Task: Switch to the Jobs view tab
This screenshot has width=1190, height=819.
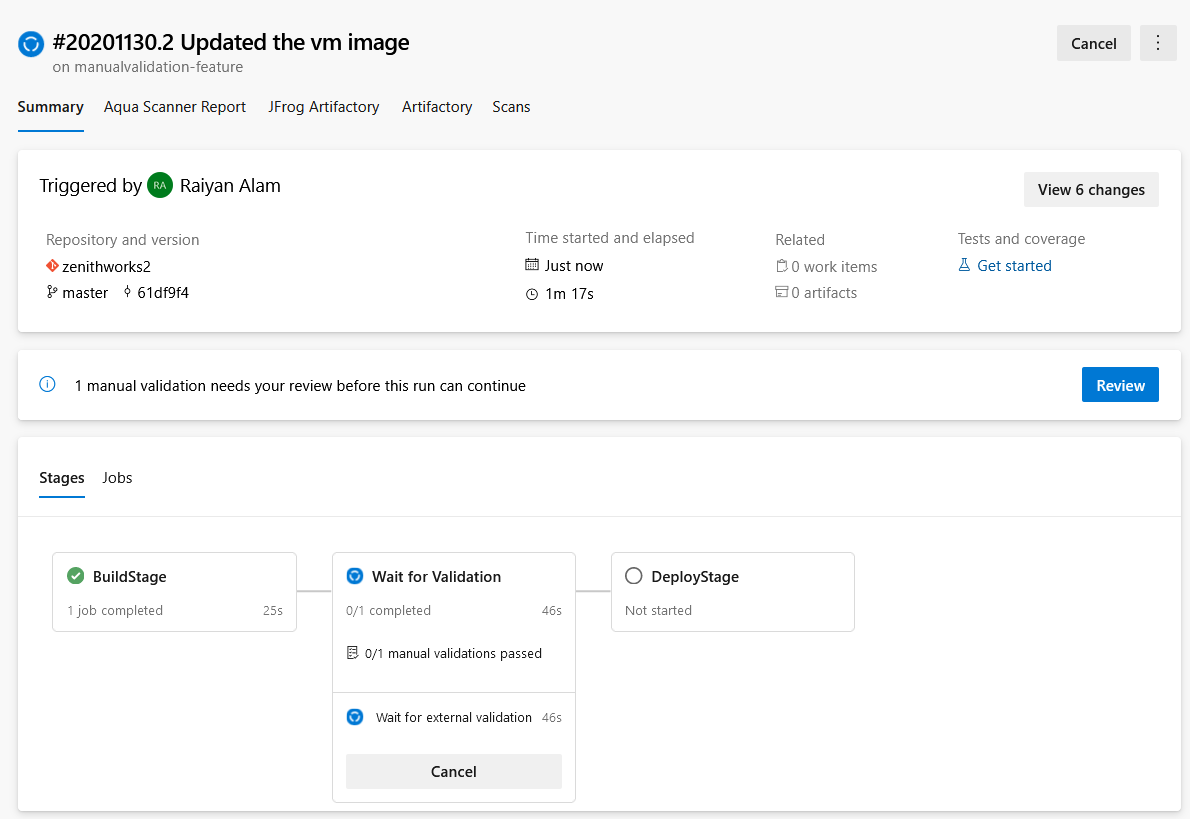Action: tap(117, 478)
